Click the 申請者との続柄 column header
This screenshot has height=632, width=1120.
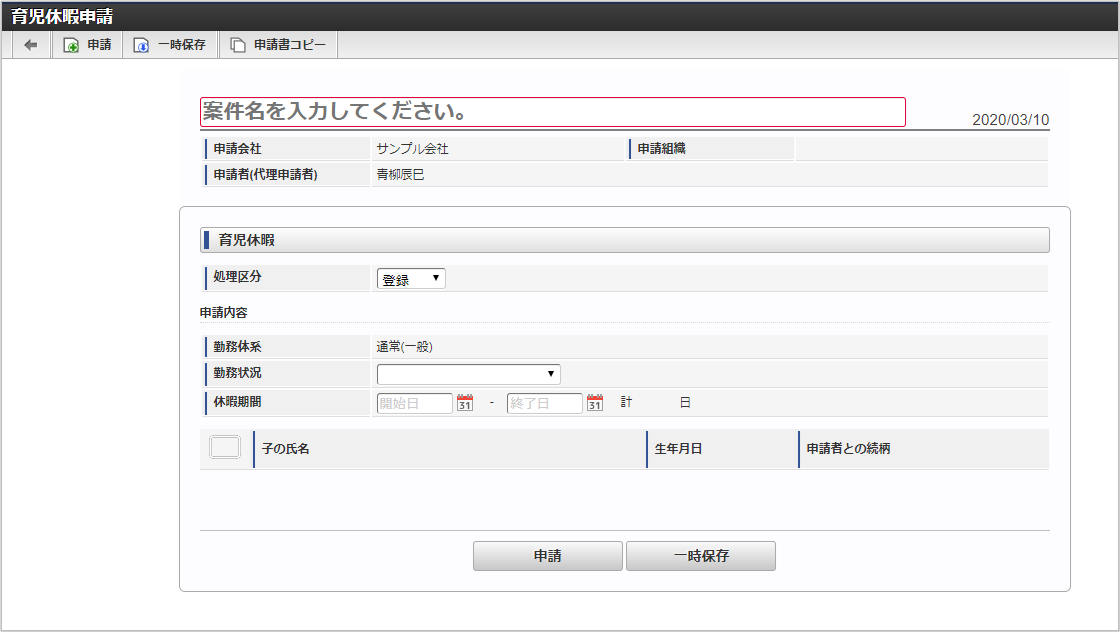848,449
